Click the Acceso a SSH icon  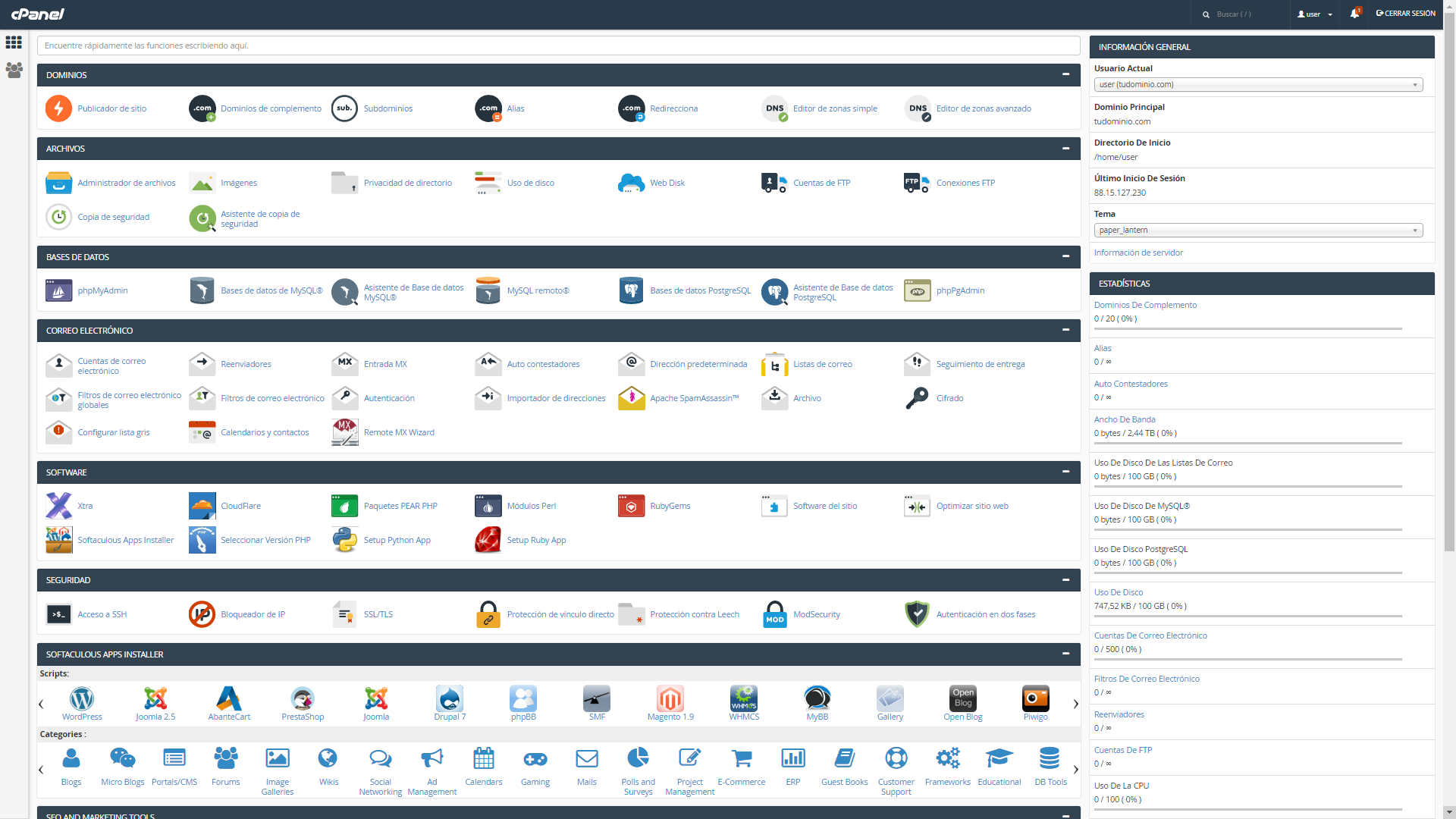(x=58, y=614)
